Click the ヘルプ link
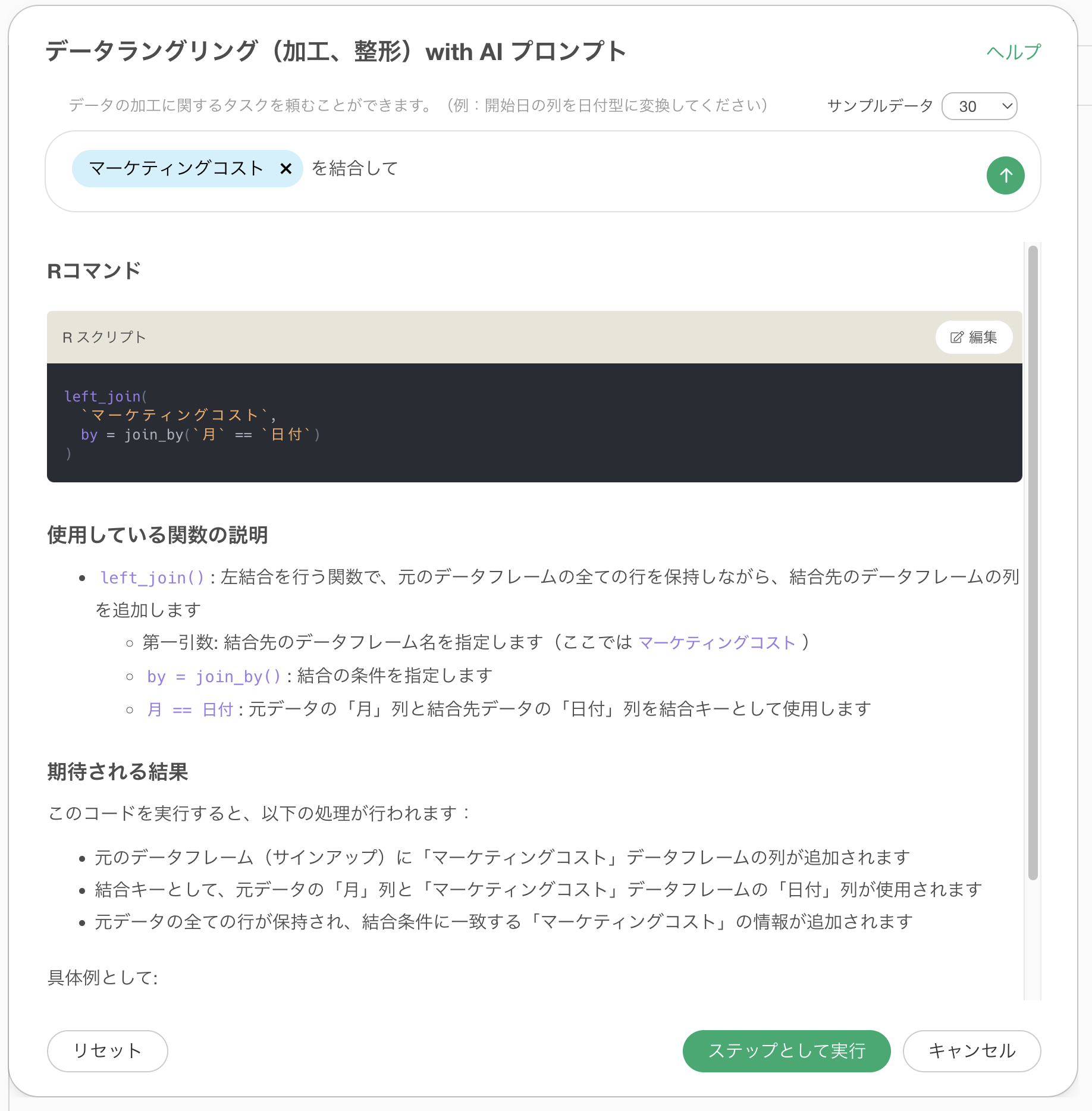The width and height of the screenshot is (1092, 1111). pyautogui.click(x=1013, y=52)
